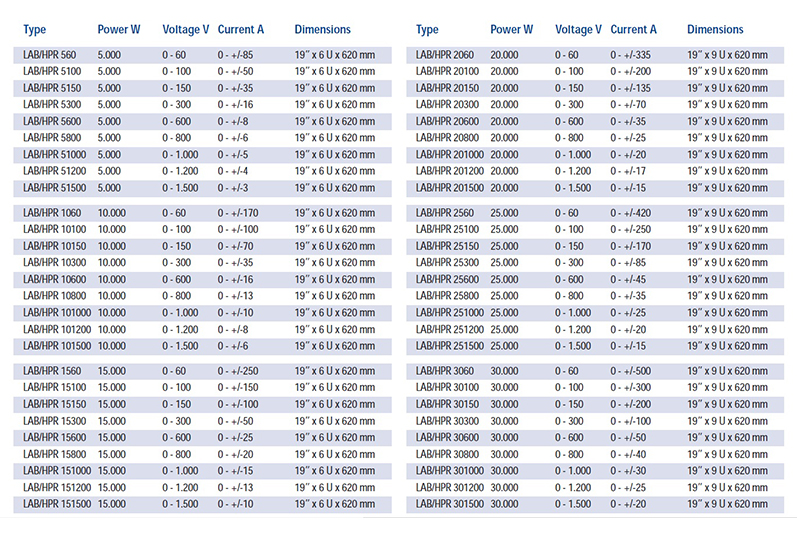Viewport: 797px width, 546px height.
Task: Select the 0 - +/-4 current value
Action: pyautogui.click(x=233, y=171)
